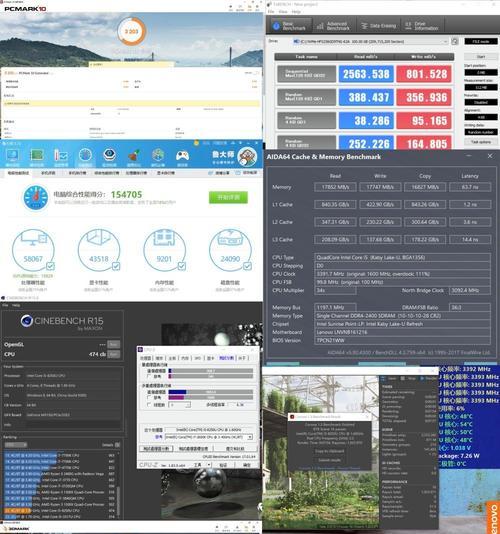Open the Help menu in TxBENCH

tap(296, 12)
